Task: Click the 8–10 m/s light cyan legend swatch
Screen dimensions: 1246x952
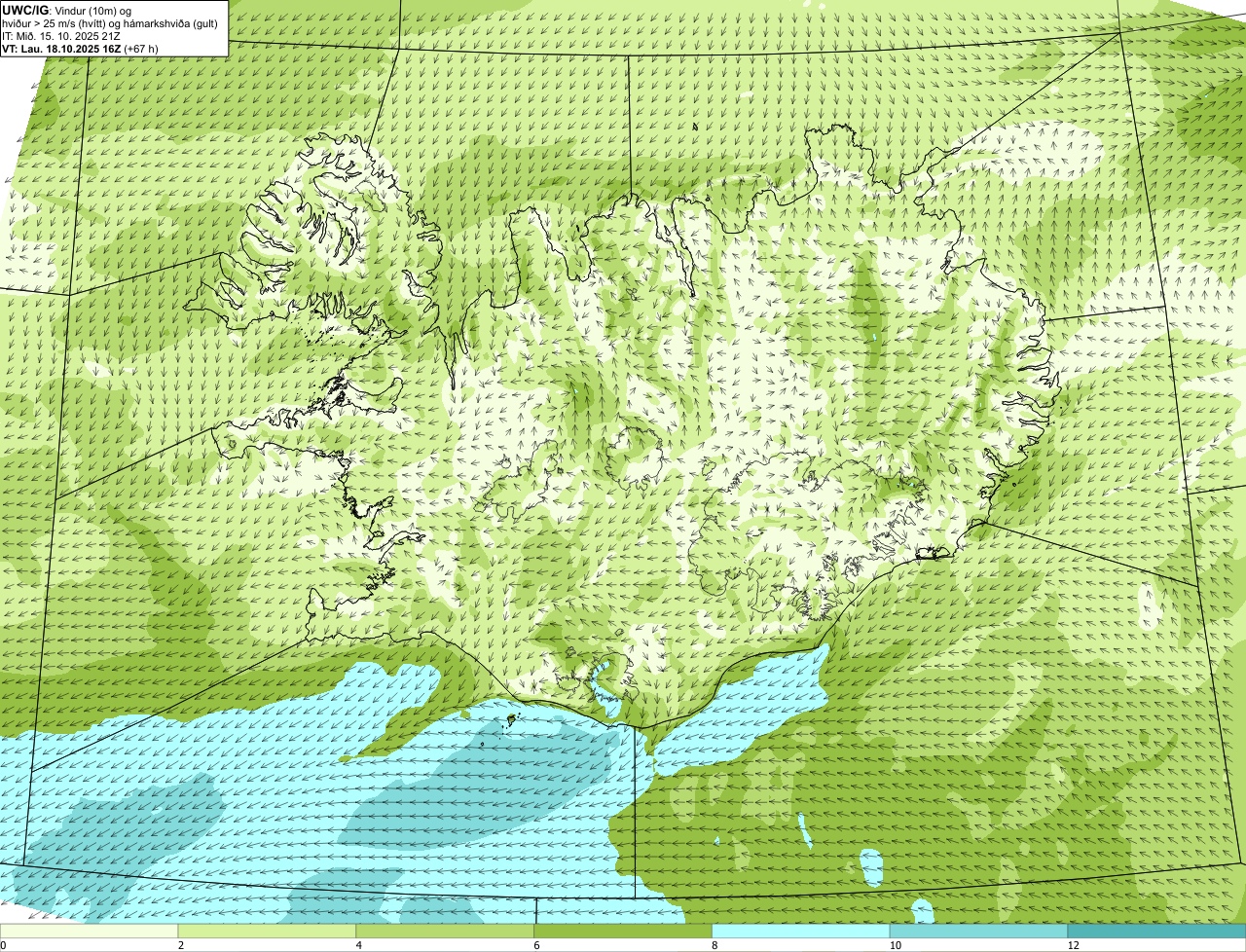Action: (x=801, y=932)
